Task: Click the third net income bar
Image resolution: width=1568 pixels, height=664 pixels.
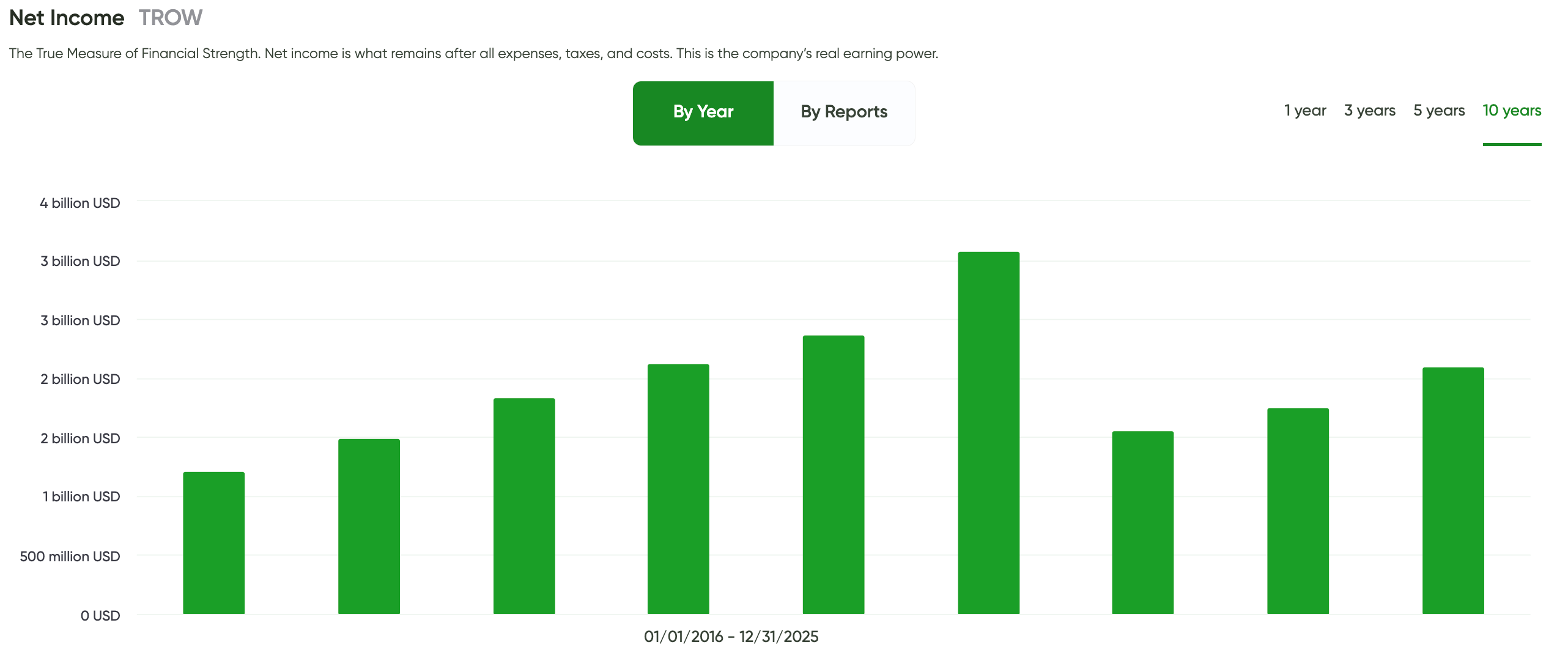Action: [524, 506]
